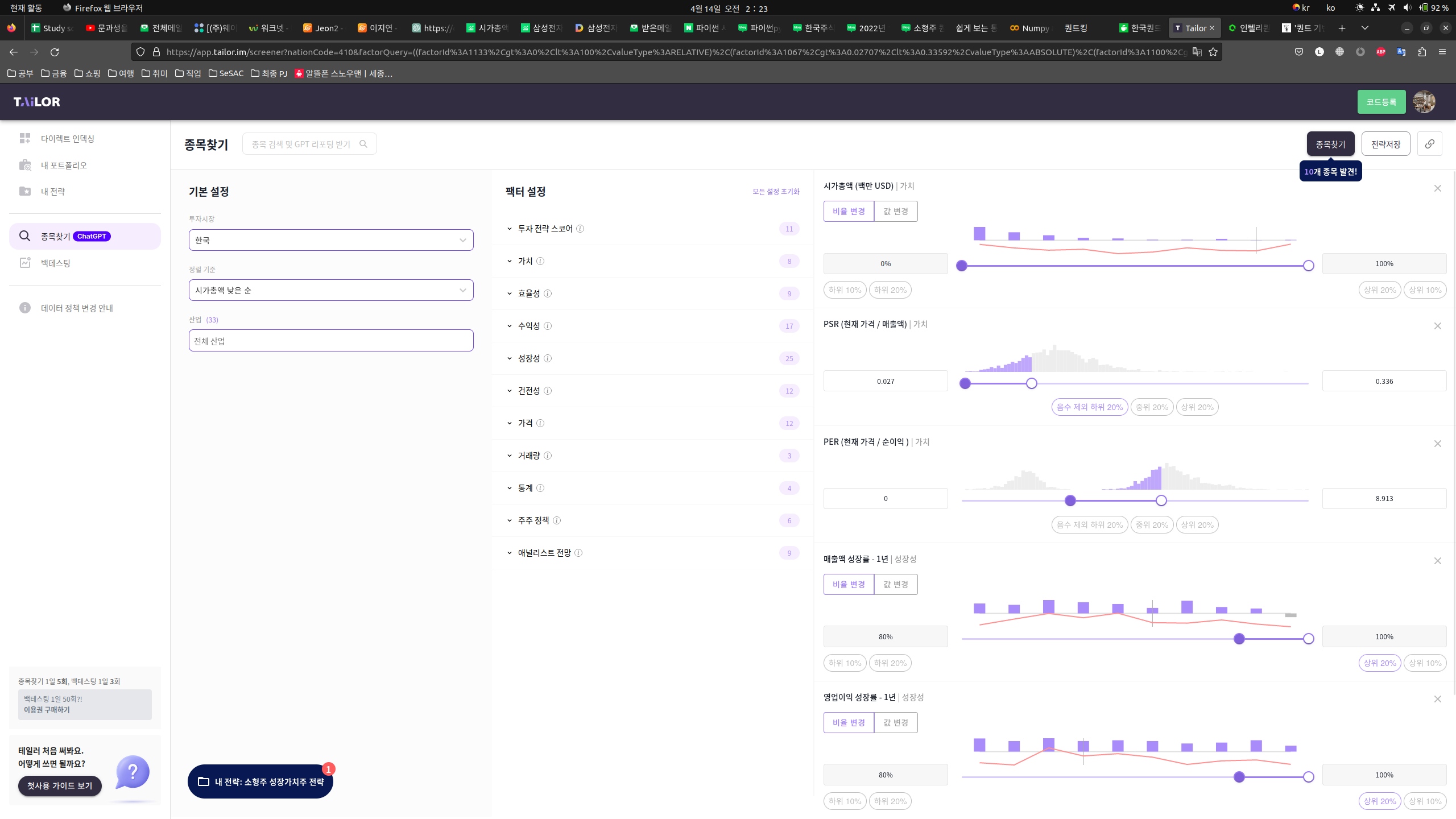The height and width of the screenshot is (819, 1456).
Task: Open 백테스팅 in the sidebar
Action: point(55,263)
